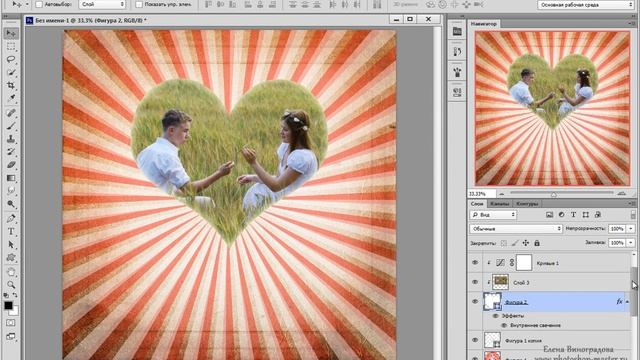The height and width of the screenshot is (360, 640).
Task: Open the Обычные blend mode dropdown
Action: coord(516,229)
